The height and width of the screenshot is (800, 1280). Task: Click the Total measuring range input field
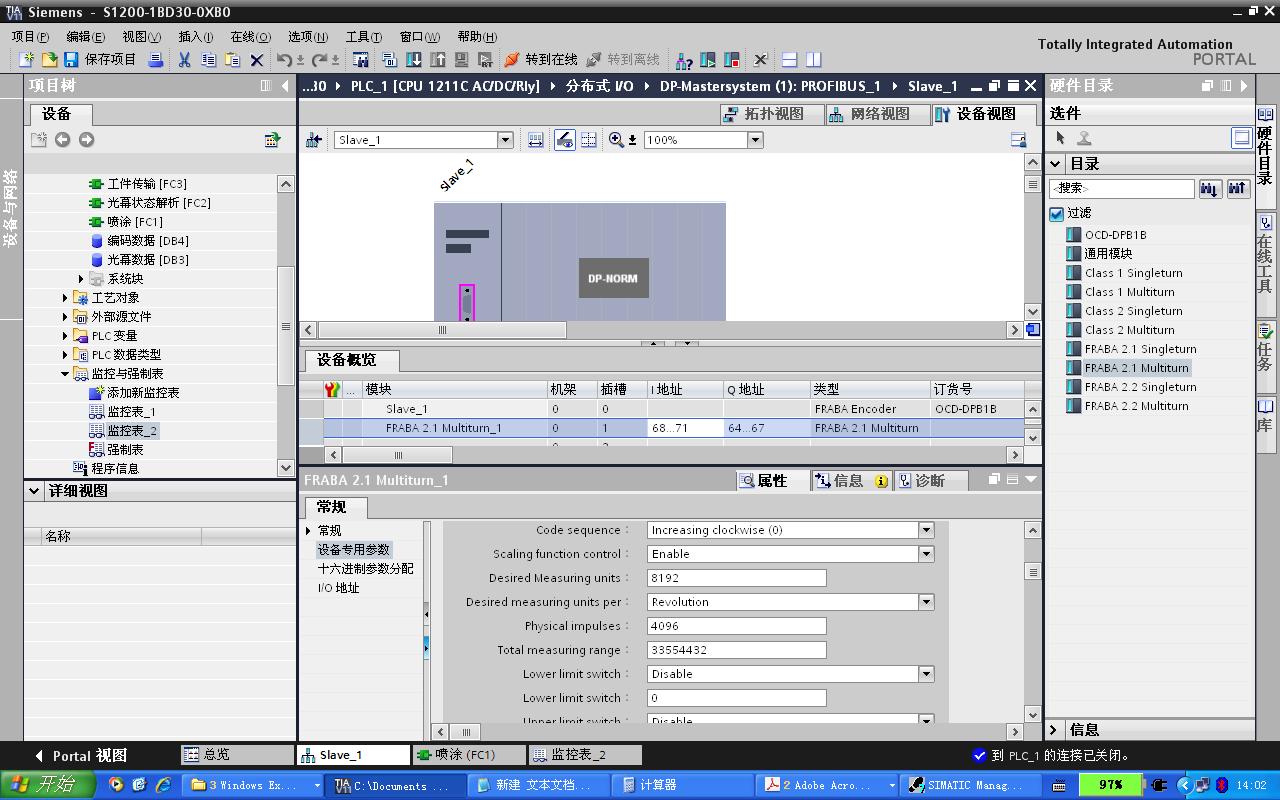737,650
